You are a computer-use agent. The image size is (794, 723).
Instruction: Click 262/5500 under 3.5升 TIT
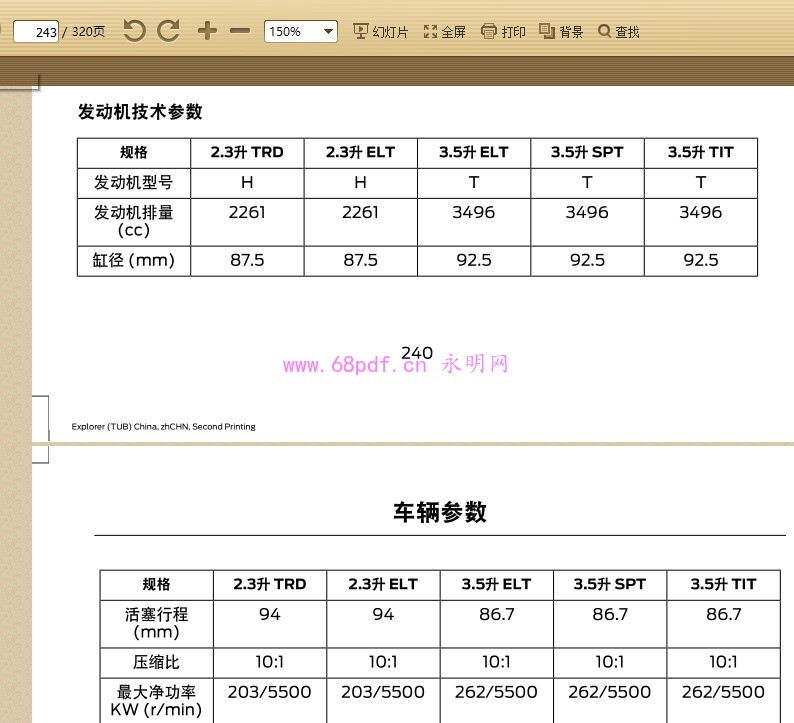(x=723, y=692)
